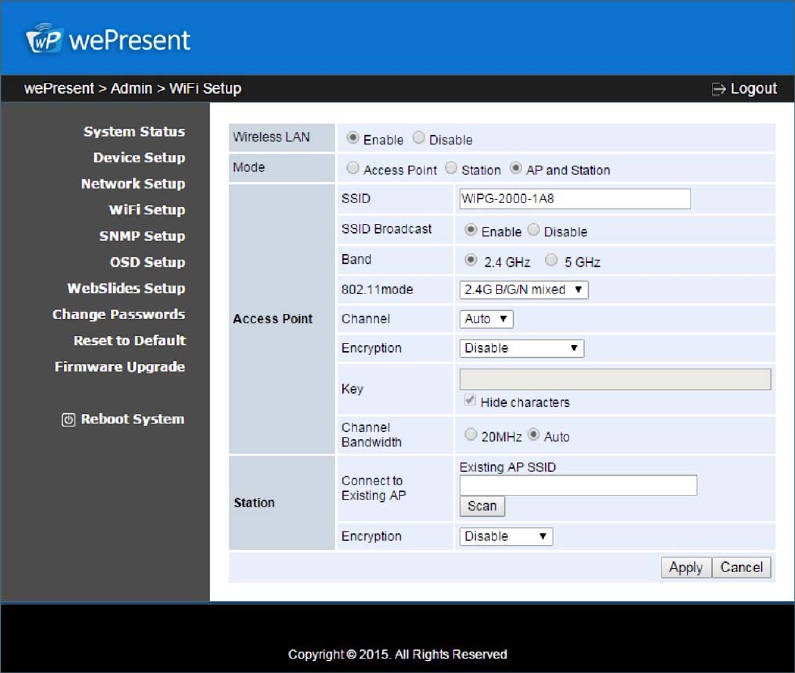The image size is (795, 673).
Task: Click the SSID input field
Action: pos(575,199)
